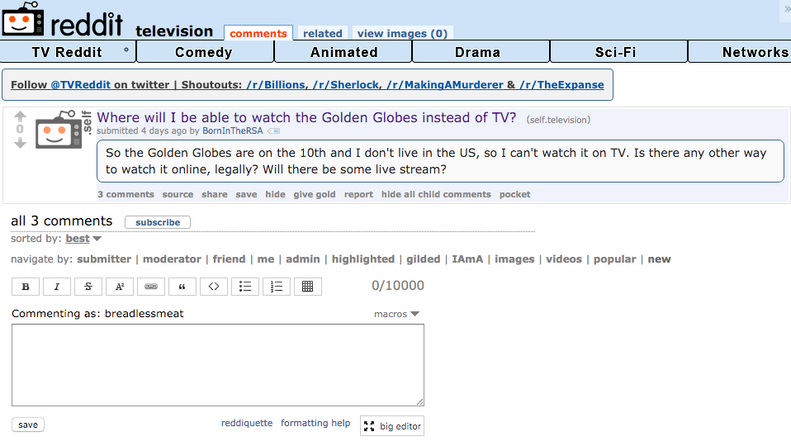The image size is (791, 446).
Task: Click the formatting help link
Action: (315, 423)
